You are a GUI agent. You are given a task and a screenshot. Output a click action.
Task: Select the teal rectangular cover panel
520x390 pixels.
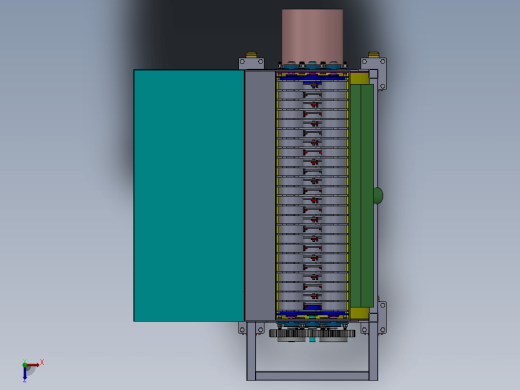[189, 196]
